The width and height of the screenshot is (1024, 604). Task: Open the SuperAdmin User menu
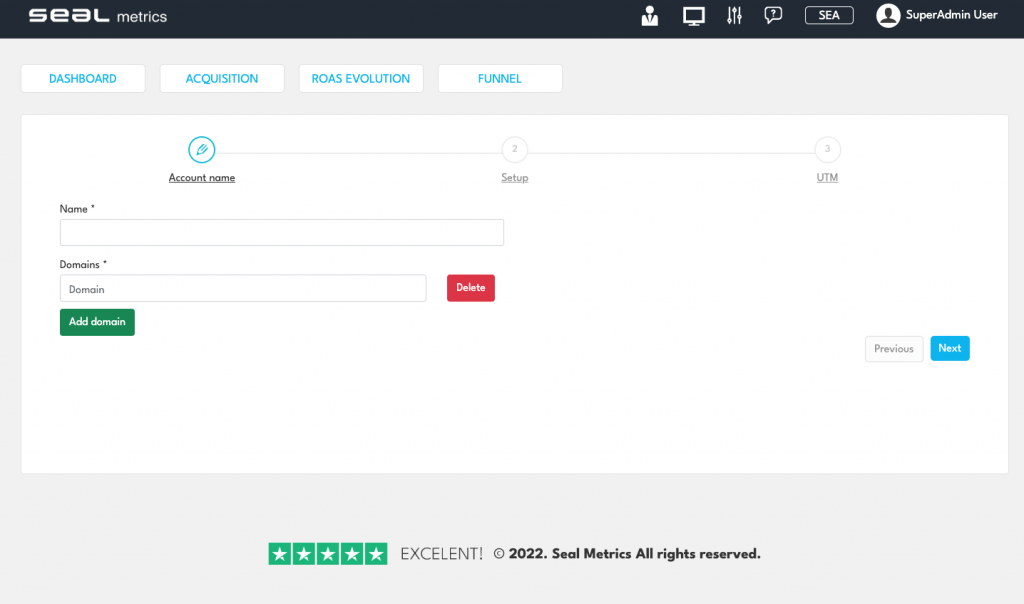point(951,15)
